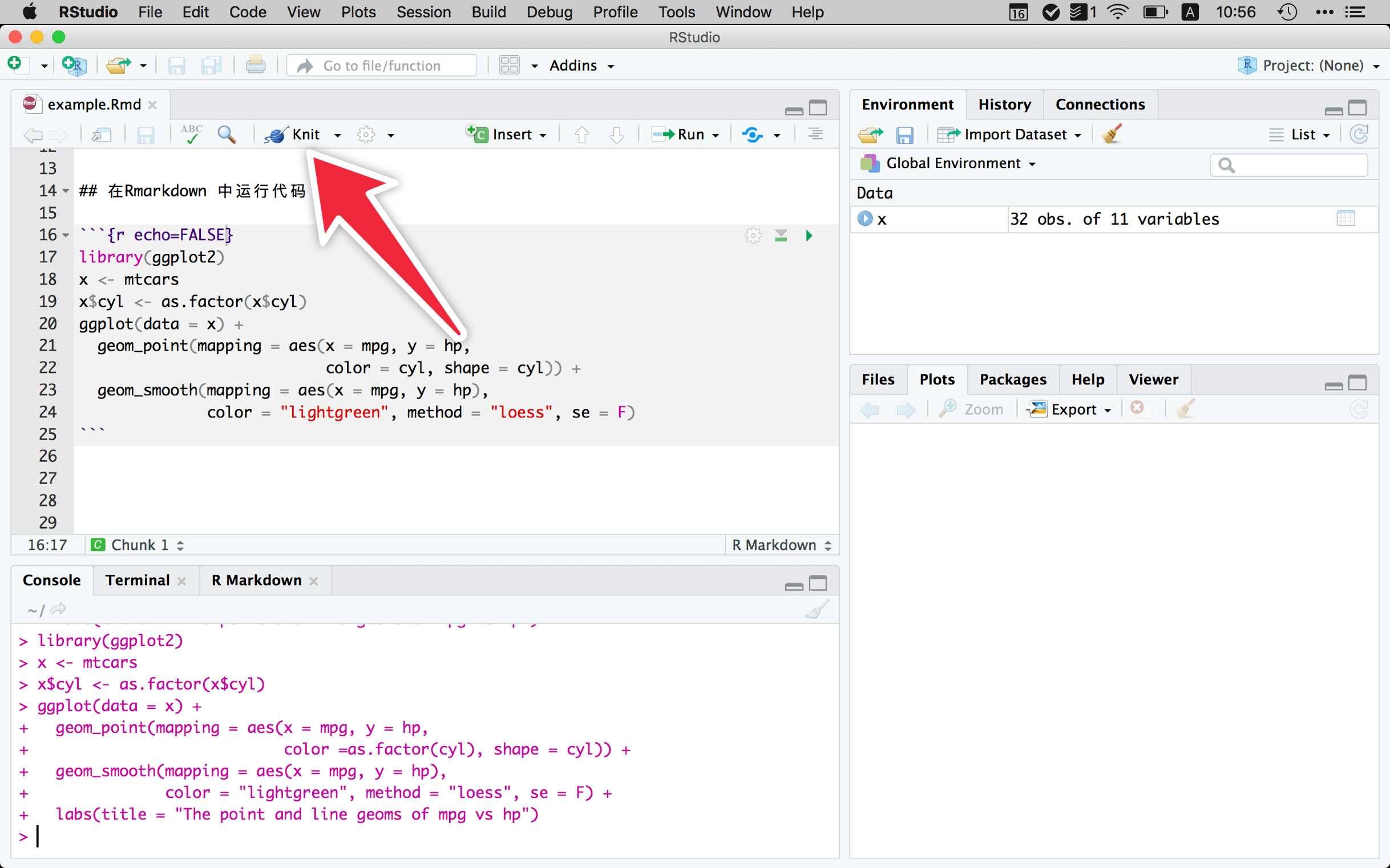Open Addins dropdown
The height and width of the screenshot is (868, 1390).
[581, 66]
